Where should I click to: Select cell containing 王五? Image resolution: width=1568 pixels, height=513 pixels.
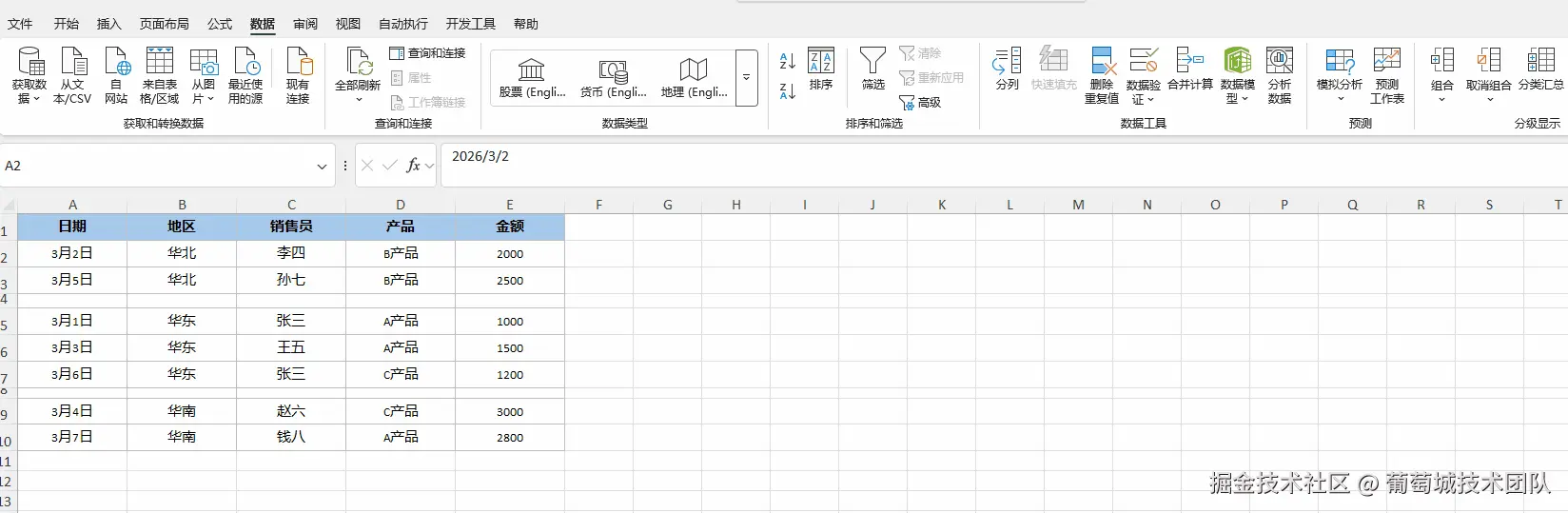click(291, 347)
